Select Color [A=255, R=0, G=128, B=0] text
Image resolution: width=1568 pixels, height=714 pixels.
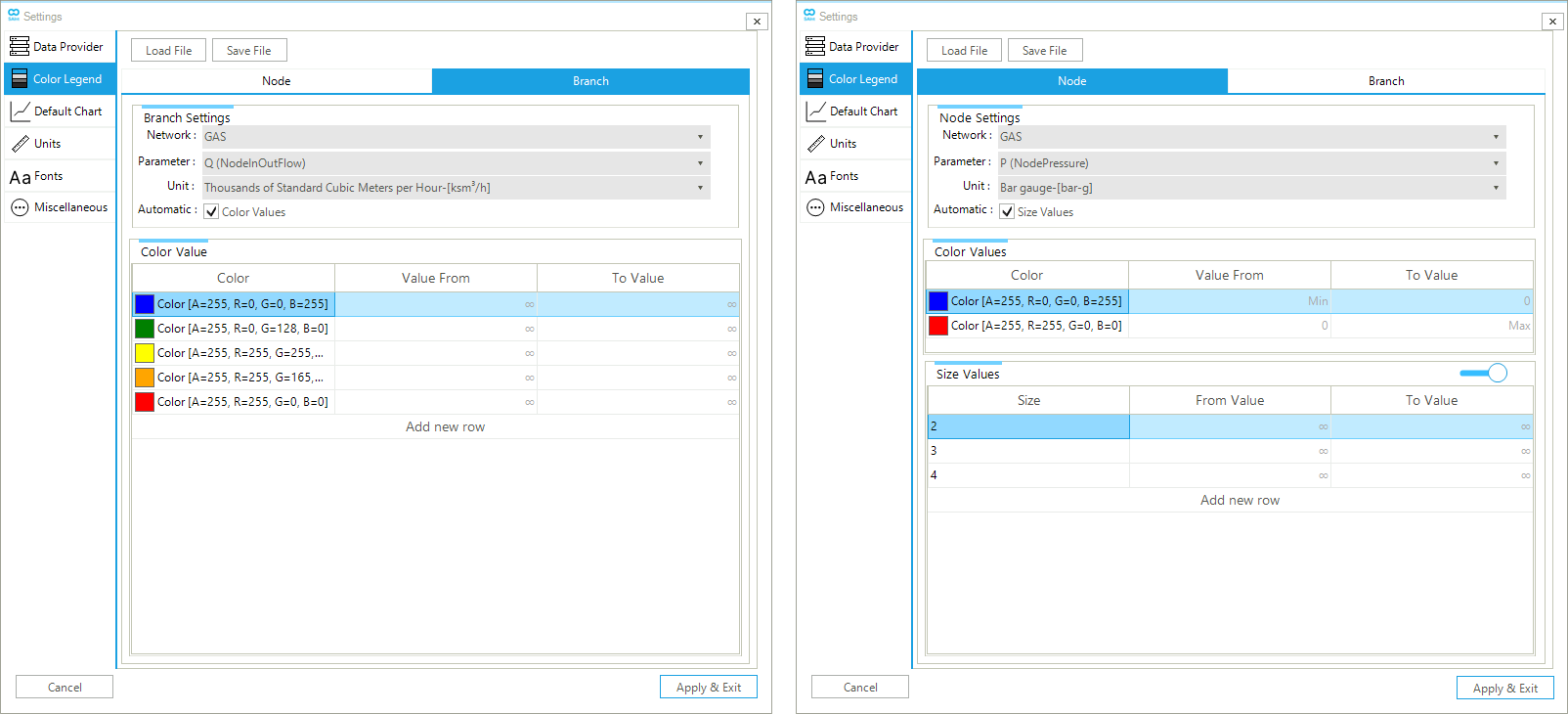coord(242,329)
